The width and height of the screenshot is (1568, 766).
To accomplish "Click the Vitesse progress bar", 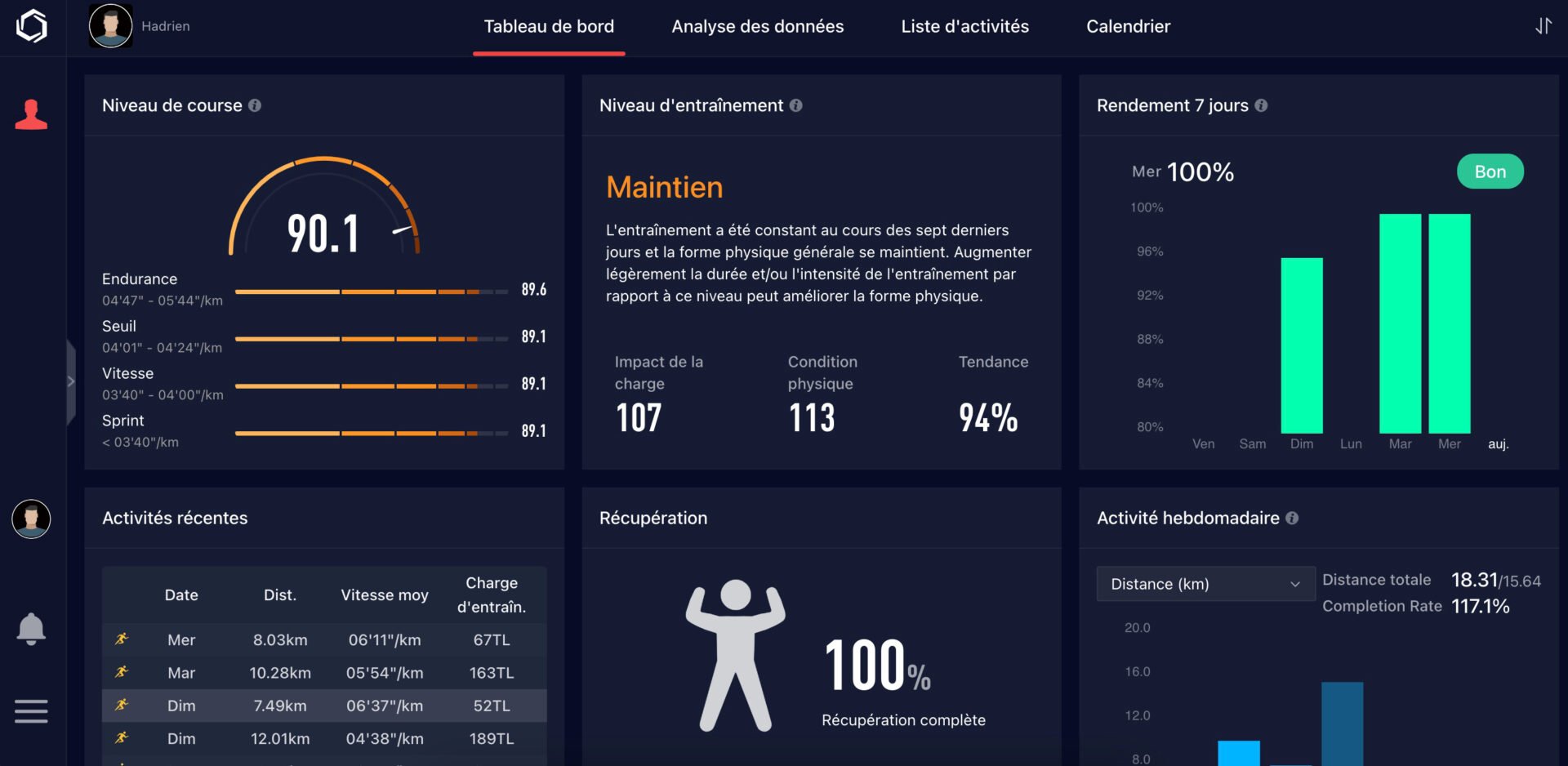I will click(372, 386).
